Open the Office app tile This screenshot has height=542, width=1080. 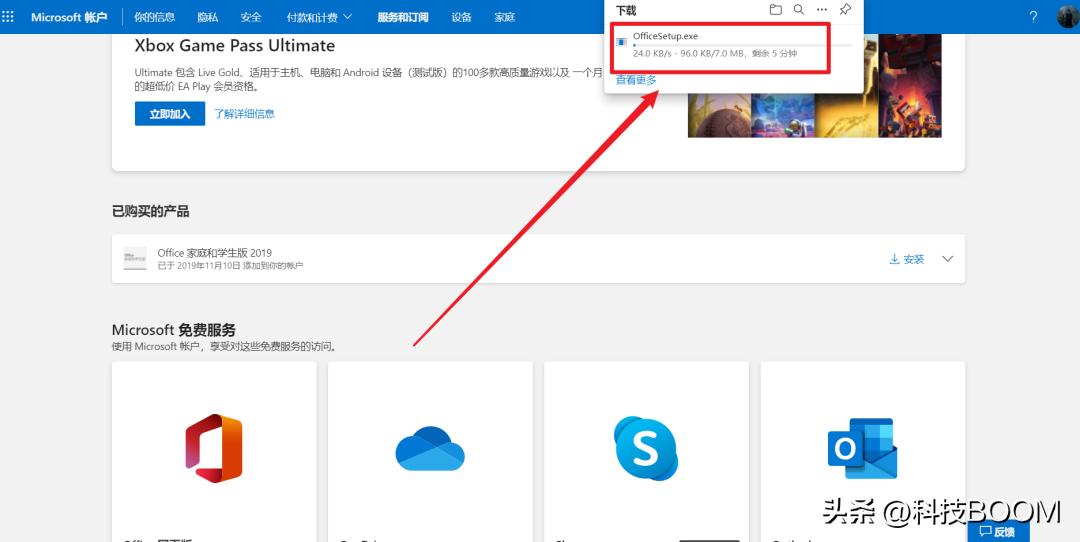tap(214, 448)
